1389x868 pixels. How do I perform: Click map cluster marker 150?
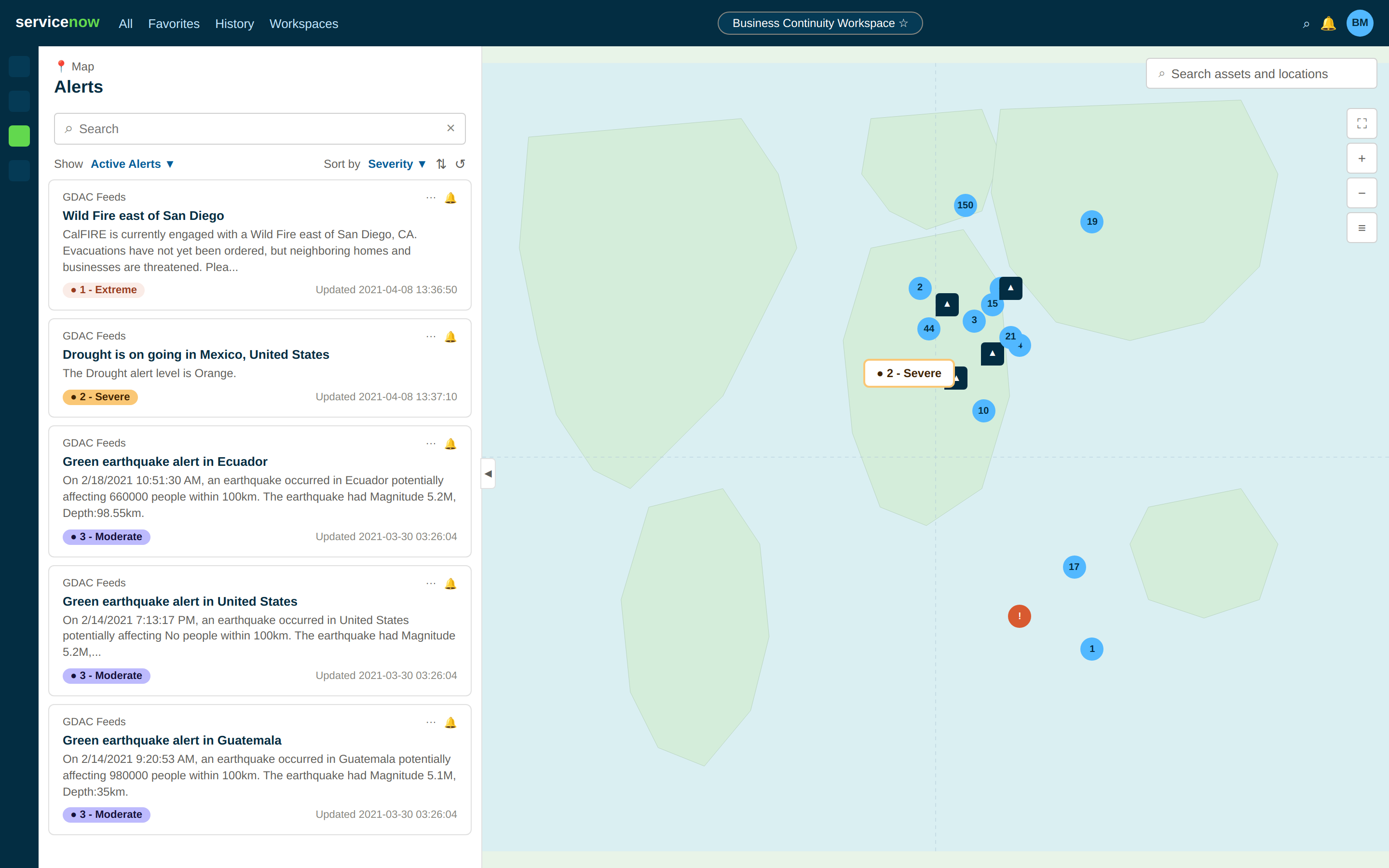(965, 205)
